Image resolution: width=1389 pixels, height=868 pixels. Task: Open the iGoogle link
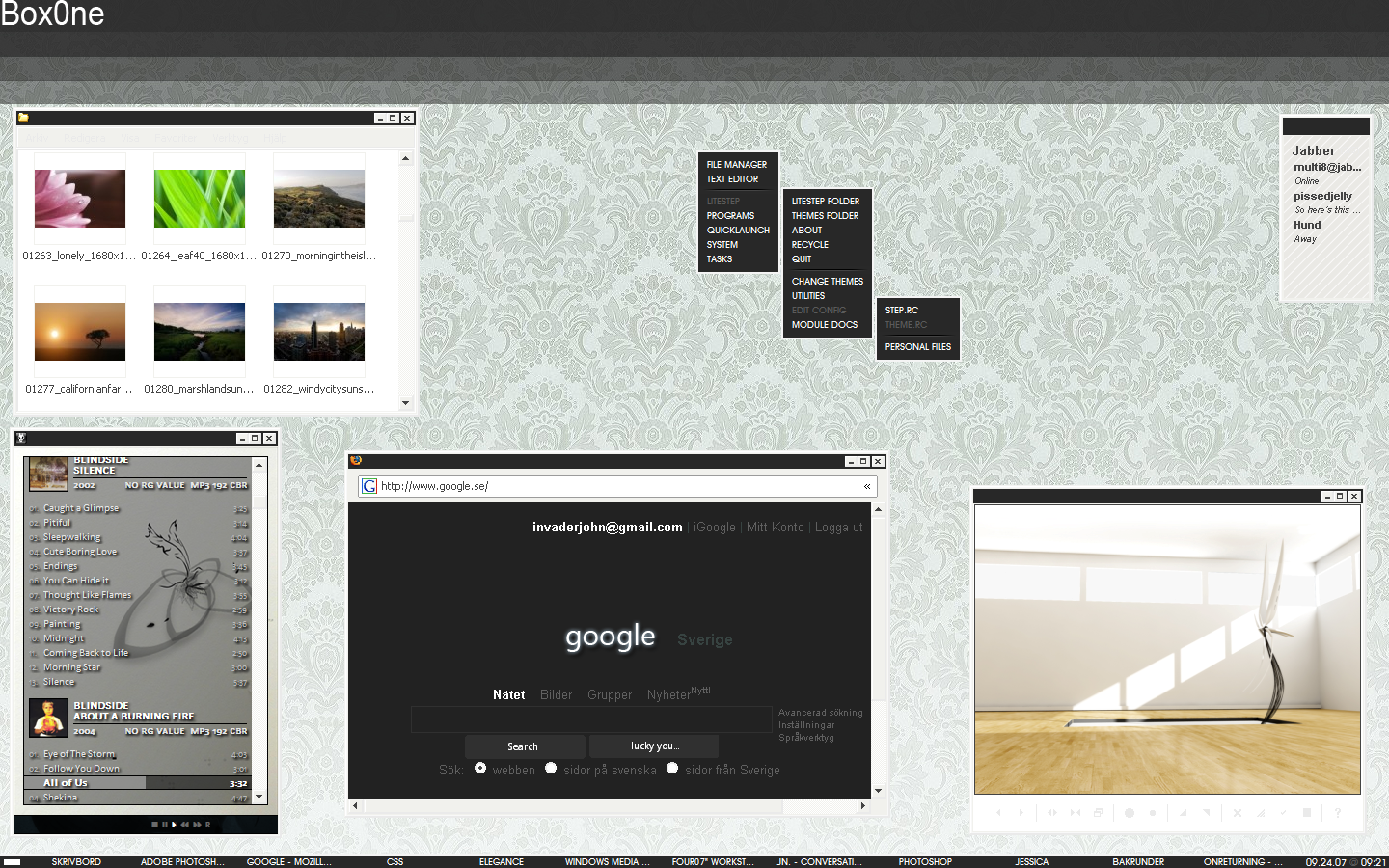tap(715, 528)
